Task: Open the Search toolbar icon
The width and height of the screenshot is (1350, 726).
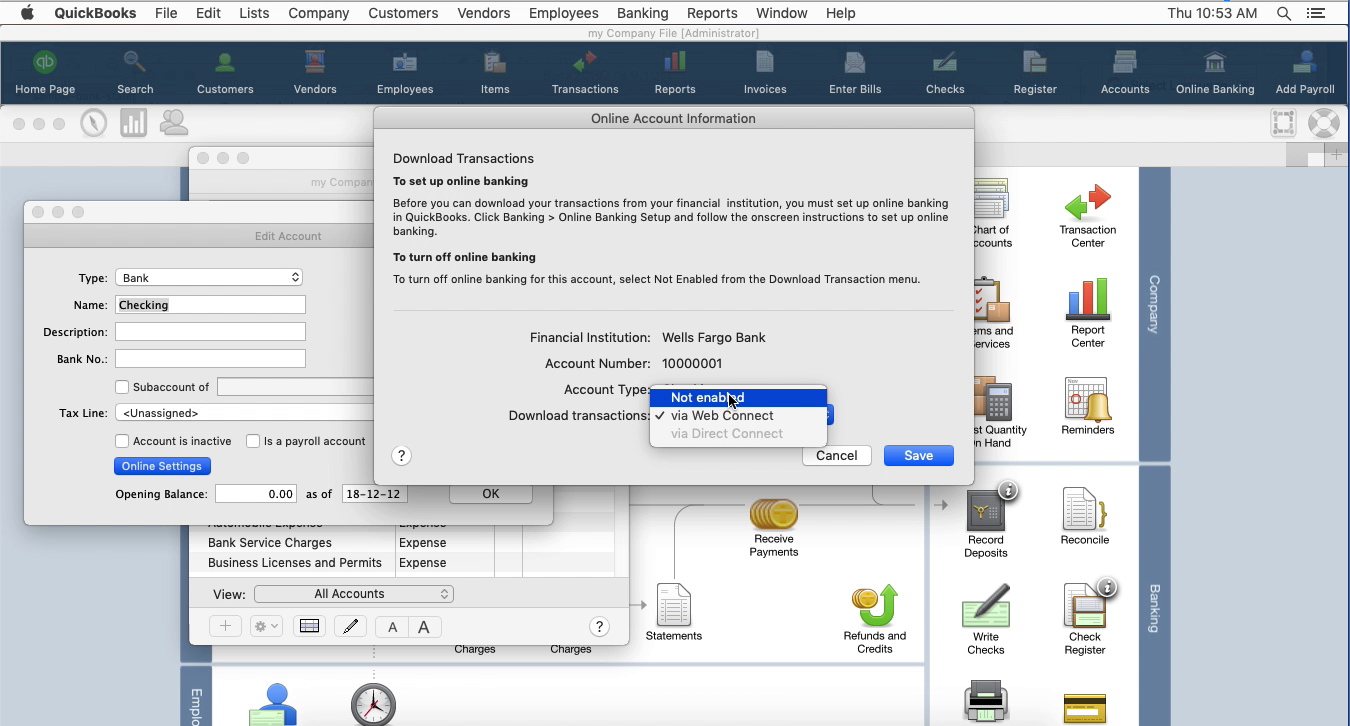Action: click(135, 72)
